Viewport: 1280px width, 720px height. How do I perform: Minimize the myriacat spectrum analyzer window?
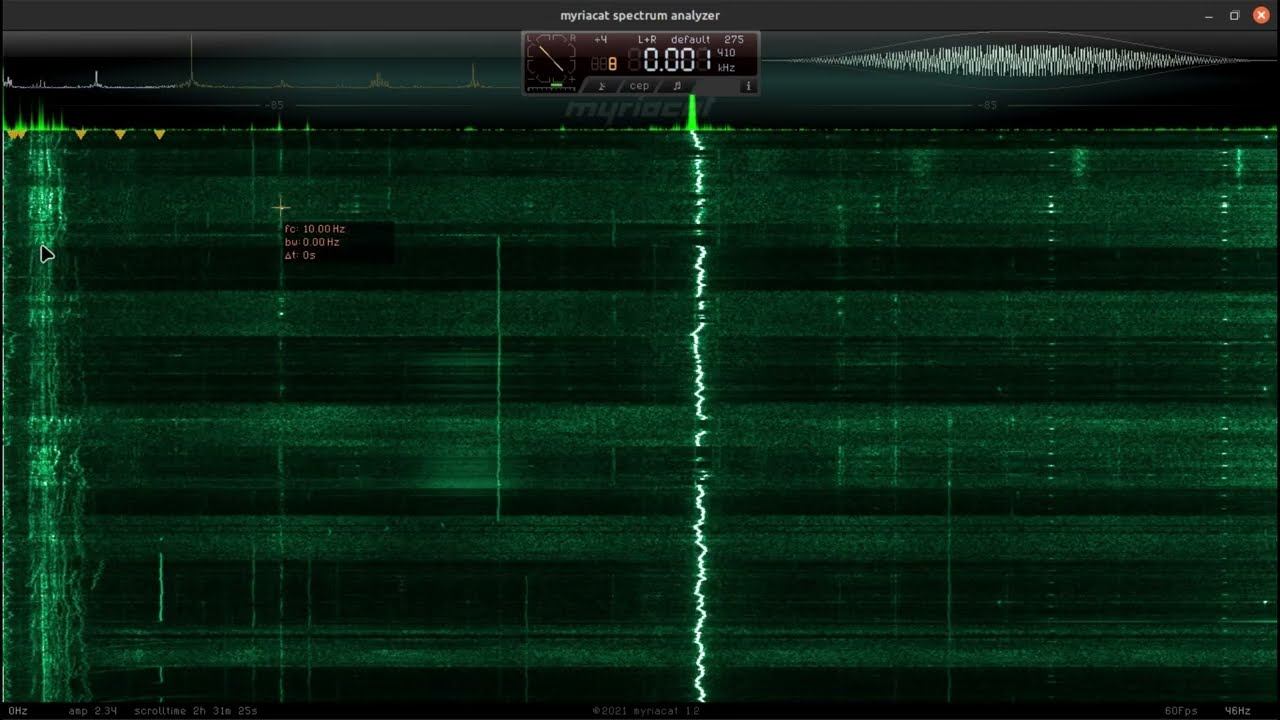point(1209,15)
